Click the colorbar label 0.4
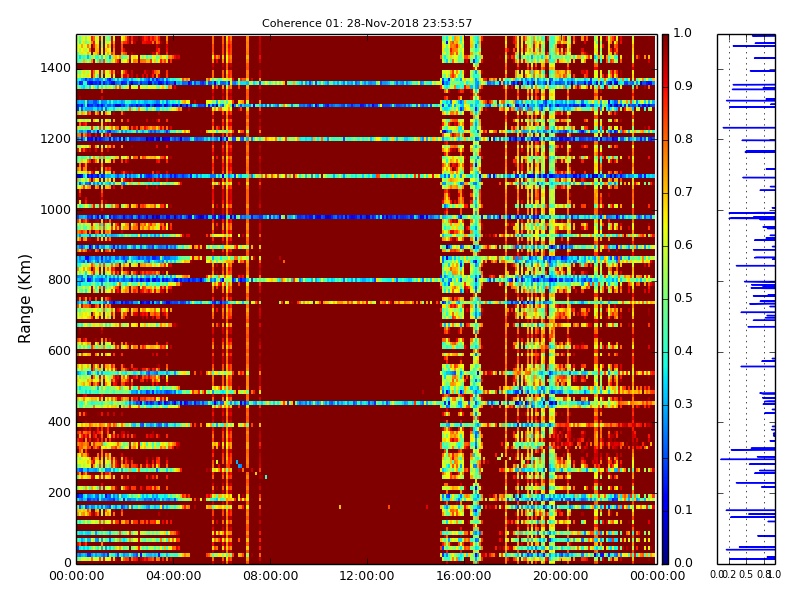Screen dimensions: 800x600 (683, 351)
